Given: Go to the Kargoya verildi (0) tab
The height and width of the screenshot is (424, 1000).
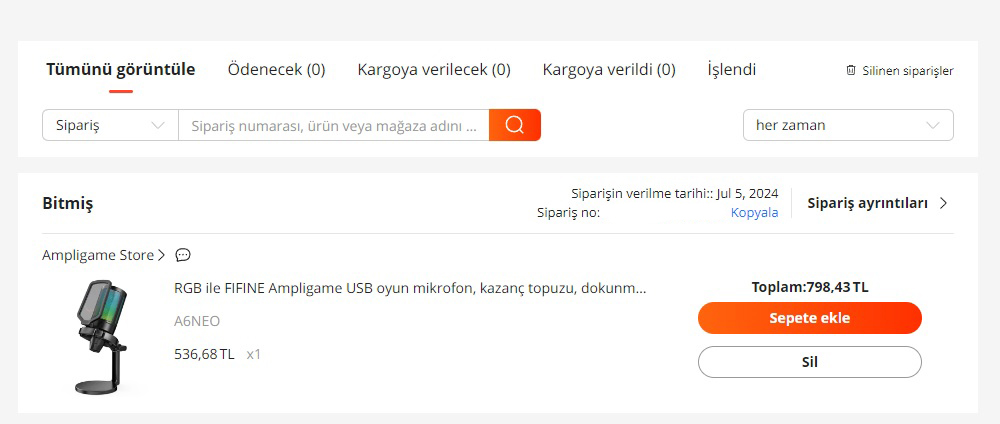Looking at the screenshot, I should (609, 70).
